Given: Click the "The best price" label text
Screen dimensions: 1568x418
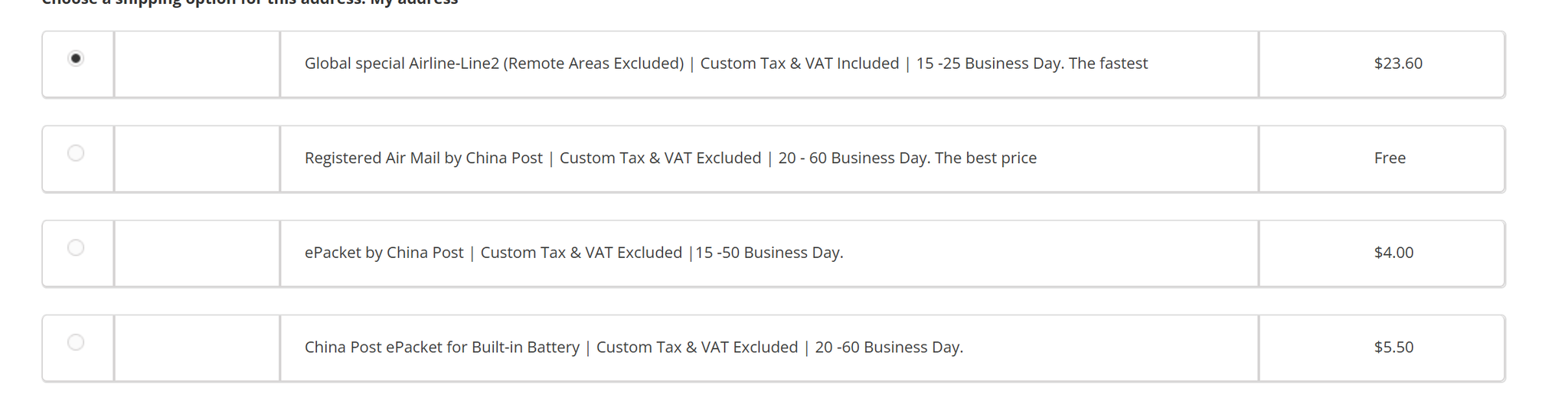Looking at the screenshot, I should tap(985, 158).
